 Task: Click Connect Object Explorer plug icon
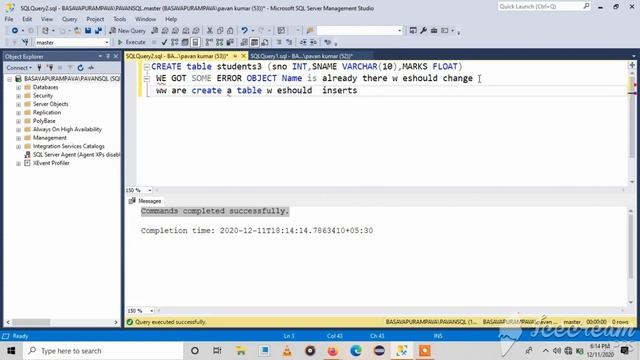(x=39, y=68)
